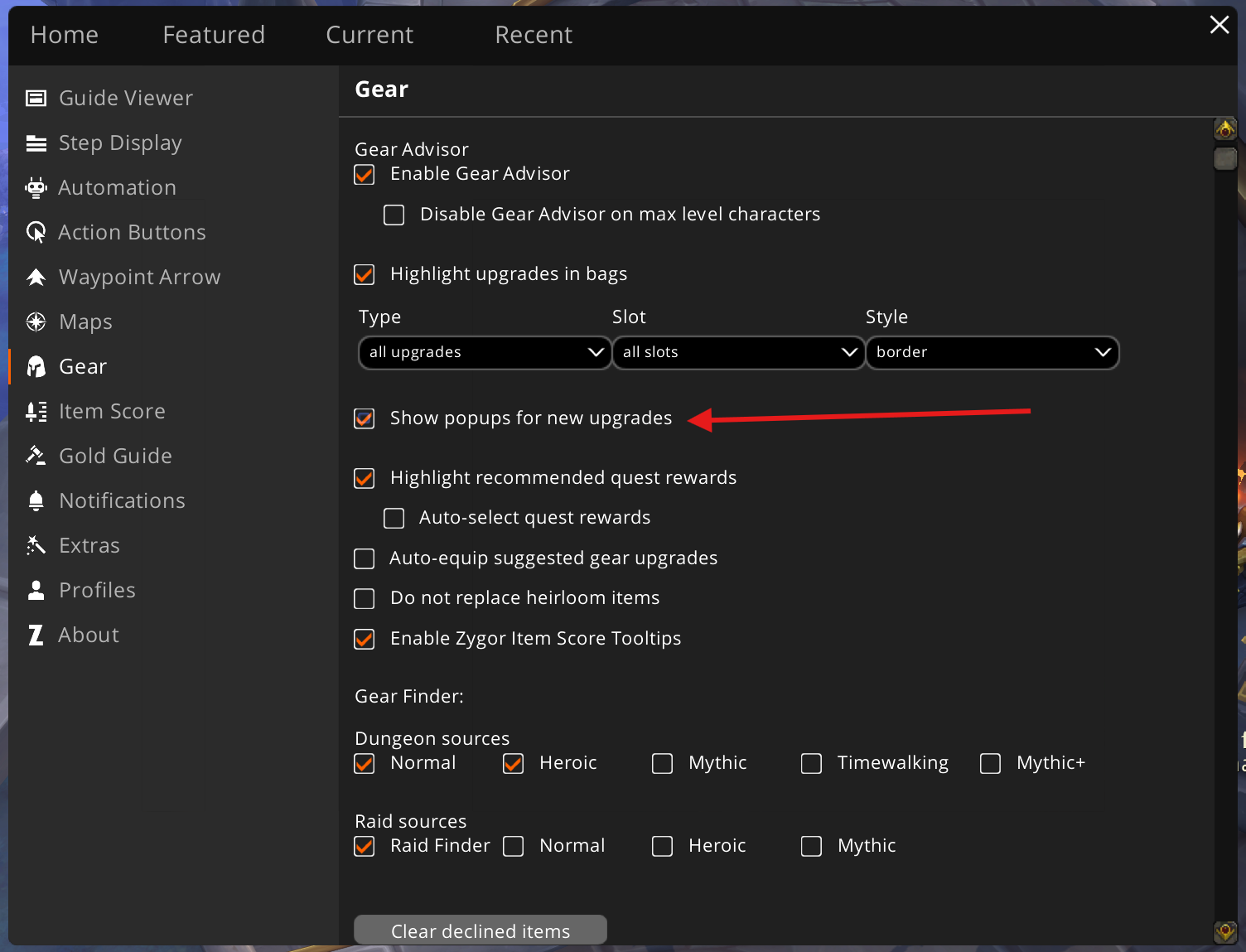Viewport: 1246px width, 952px height.
Task: Click the scrollbar thumb in Gear panel
Action: [x=1225, y=157]
